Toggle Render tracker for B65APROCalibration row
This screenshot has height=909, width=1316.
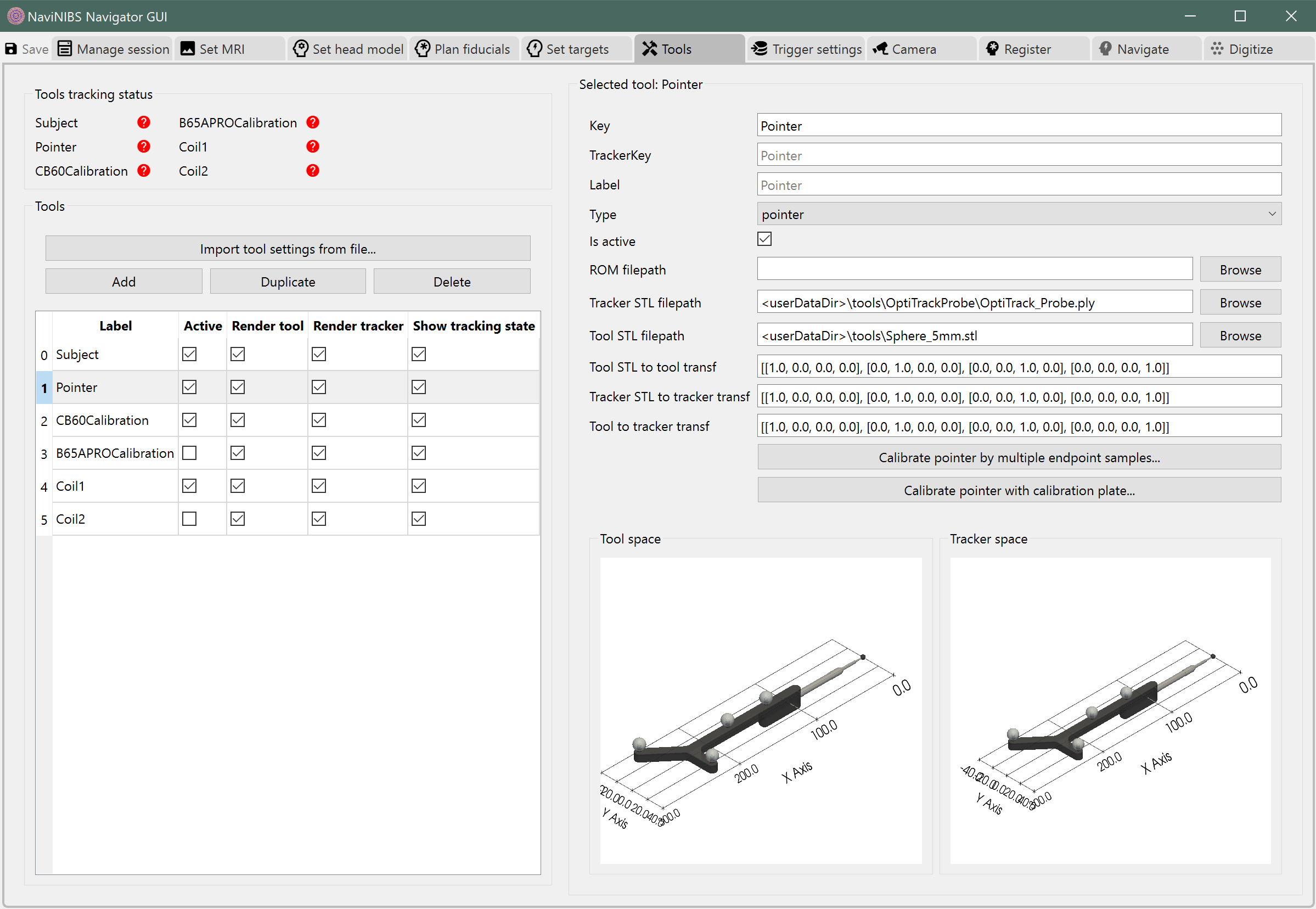click(x=319, y=453)
